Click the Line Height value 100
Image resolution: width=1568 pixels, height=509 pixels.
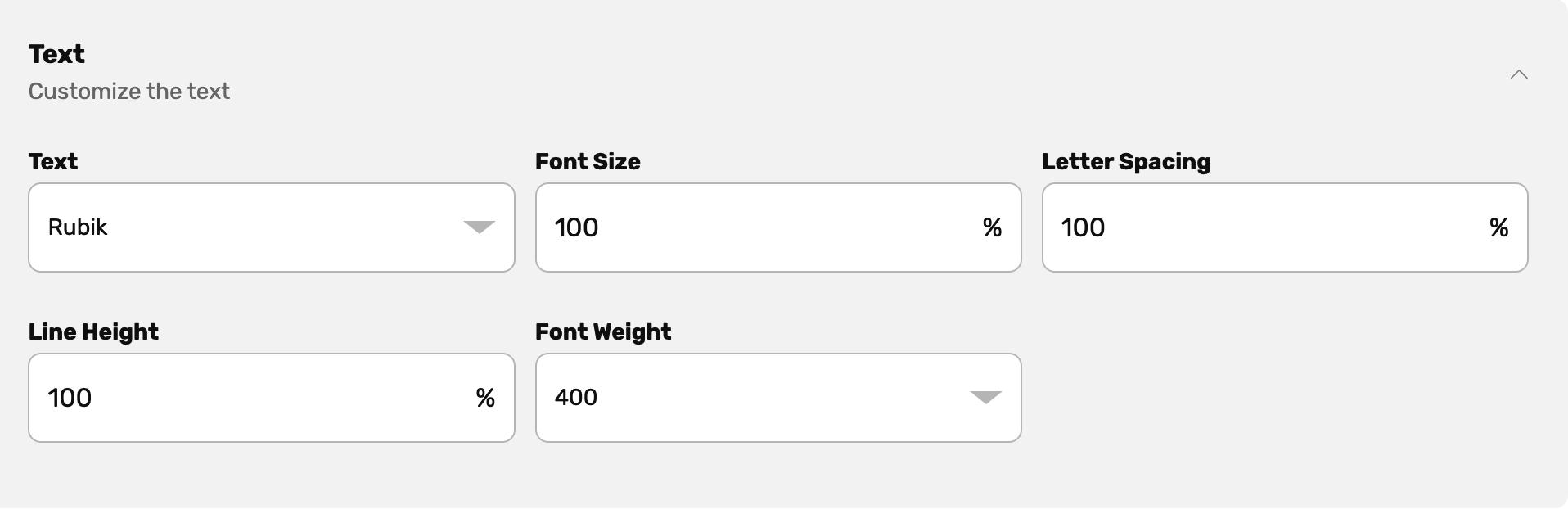pos(69,398)
